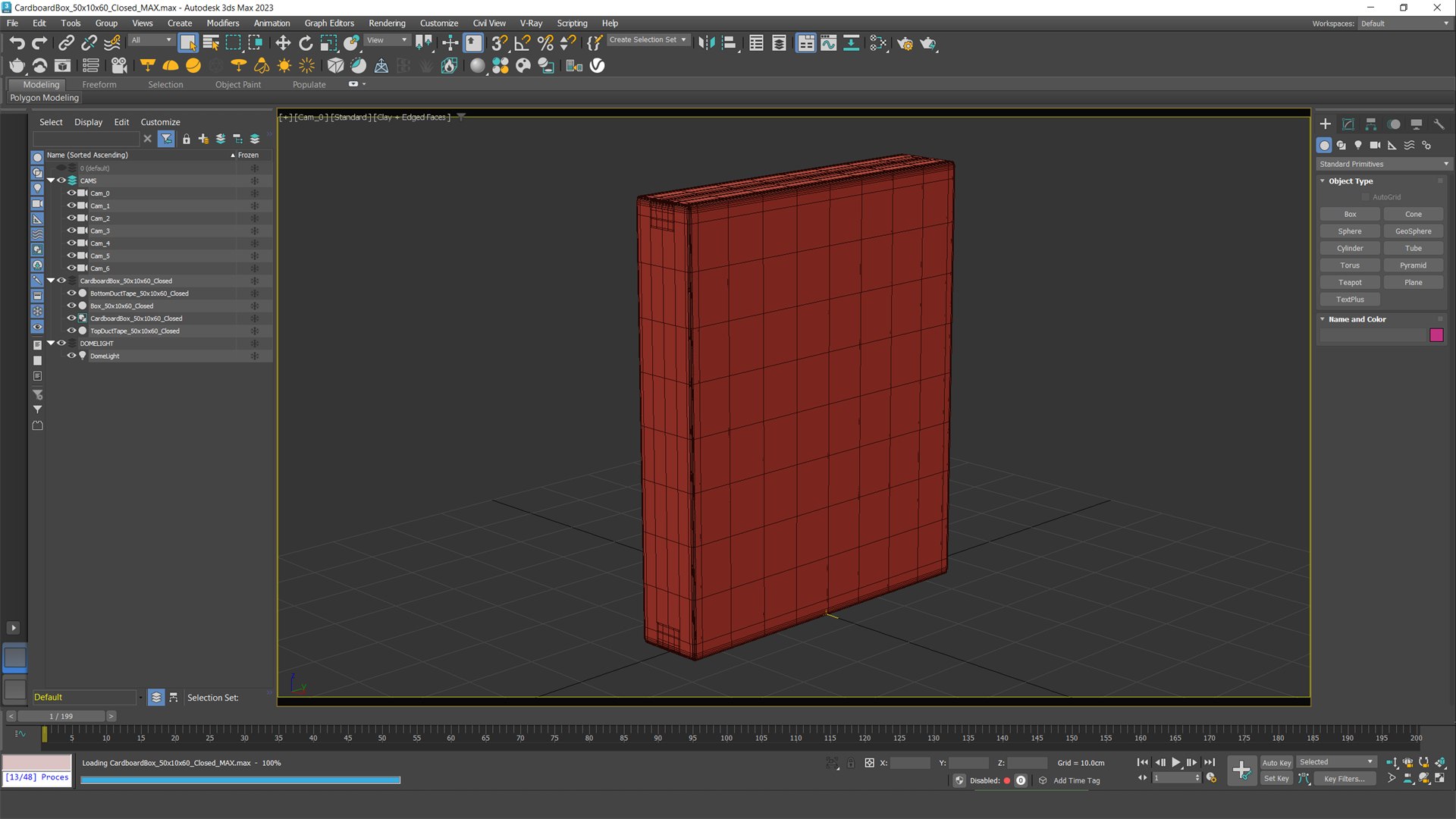The image size is (1456, 819).
Task: Select the Move transform tool
Action: [283, 43]
